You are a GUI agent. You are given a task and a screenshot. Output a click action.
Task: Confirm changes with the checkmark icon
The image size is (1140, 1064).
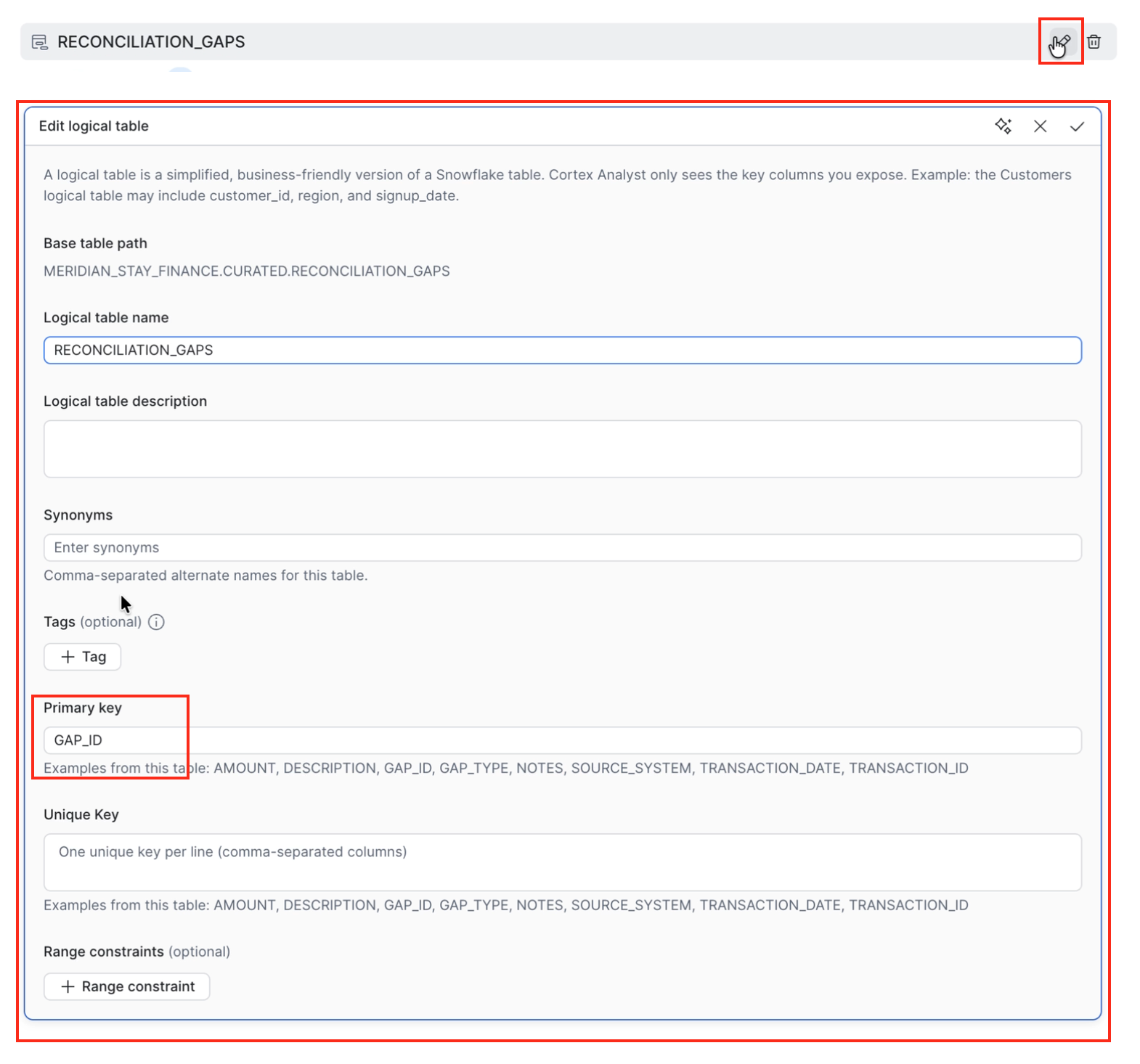pos(1077,126)
